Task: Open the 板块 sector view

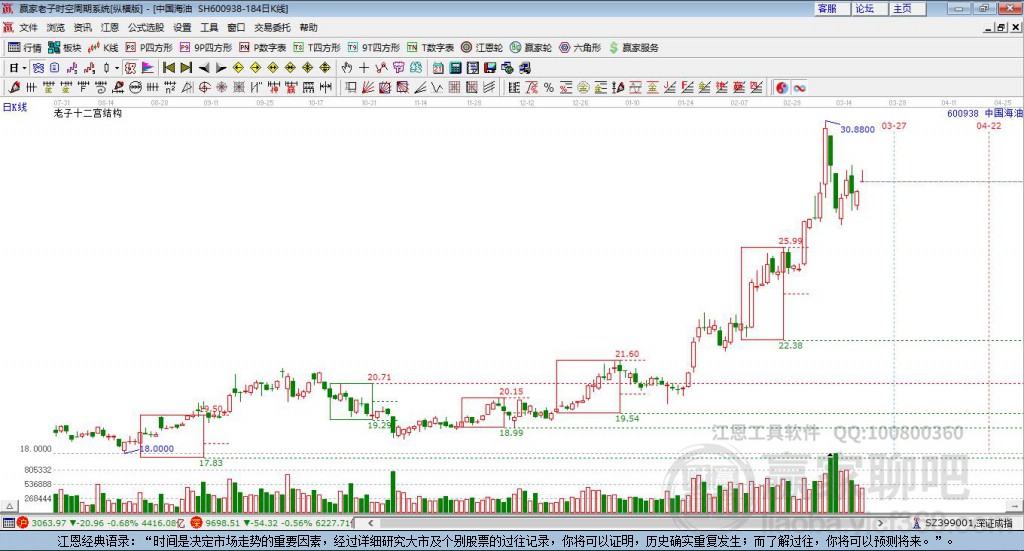Action: 65,48
